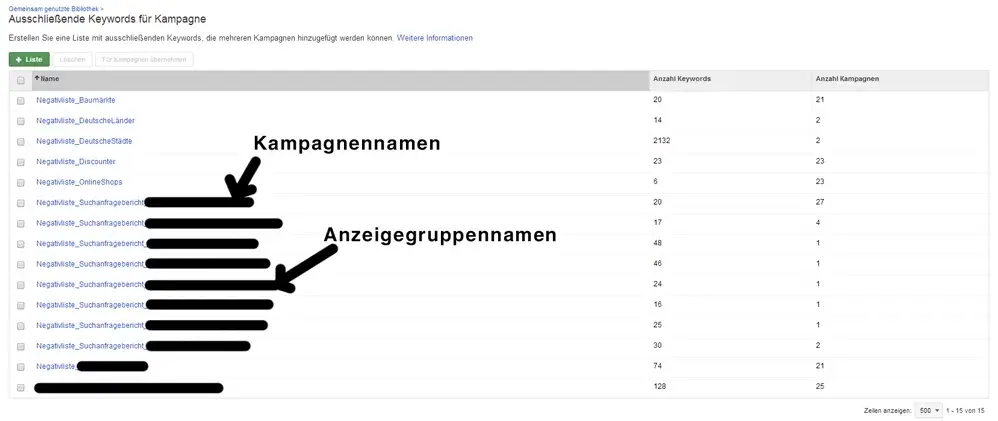Click the sort arrow beside Name
The width and height of the screenshot is (998, 421).
37,78
